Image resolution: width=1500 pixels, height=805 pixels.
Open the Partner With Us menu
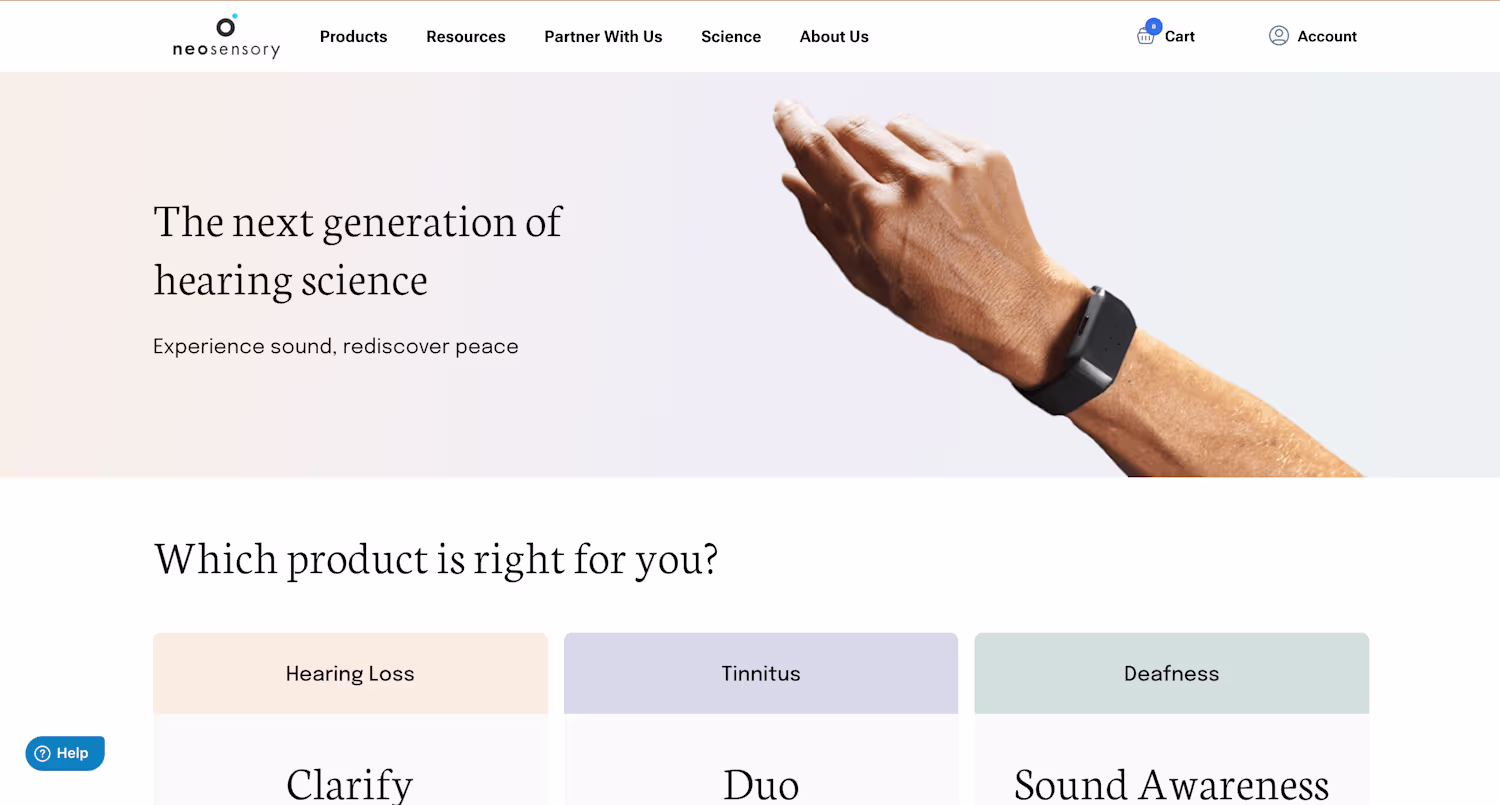(x=603, y=37)
